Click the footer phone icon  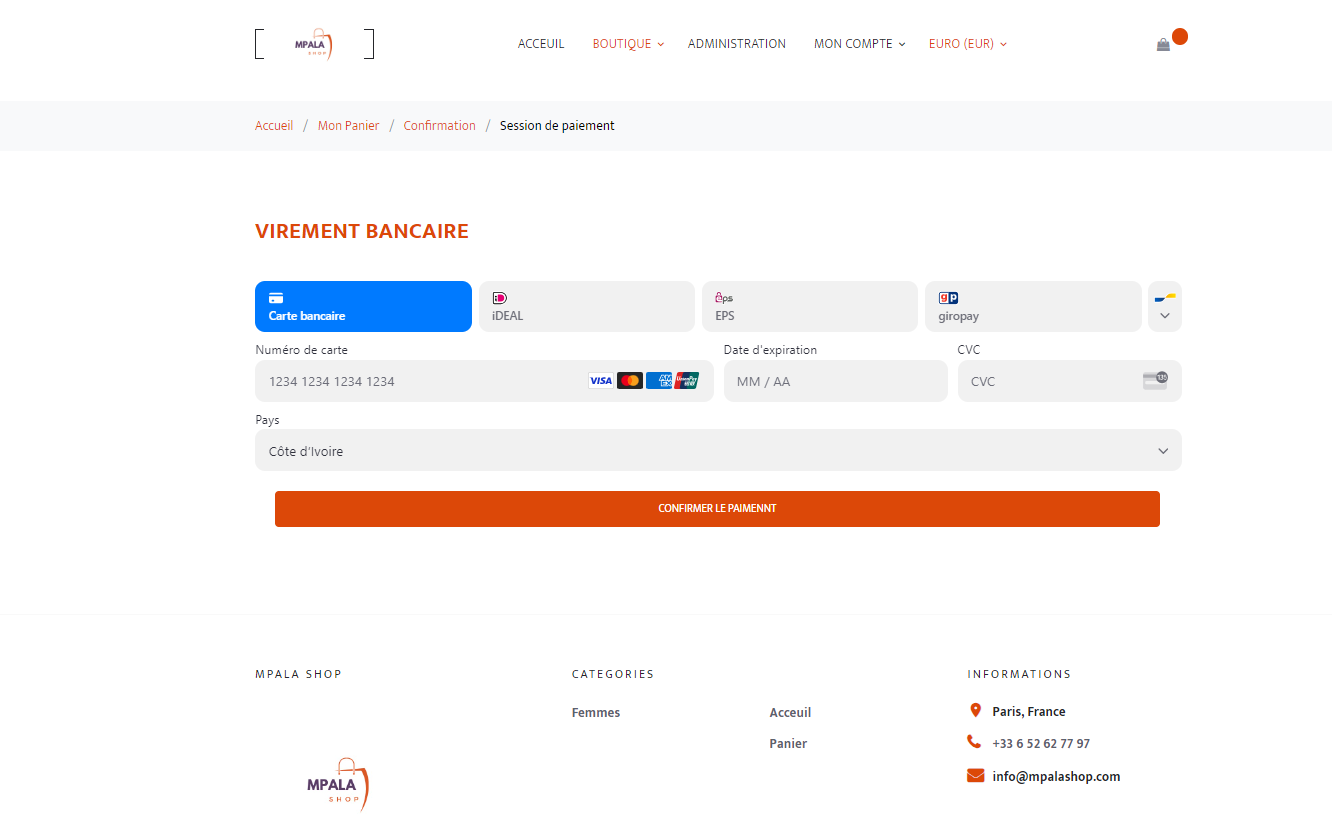(x=974, y=742)
